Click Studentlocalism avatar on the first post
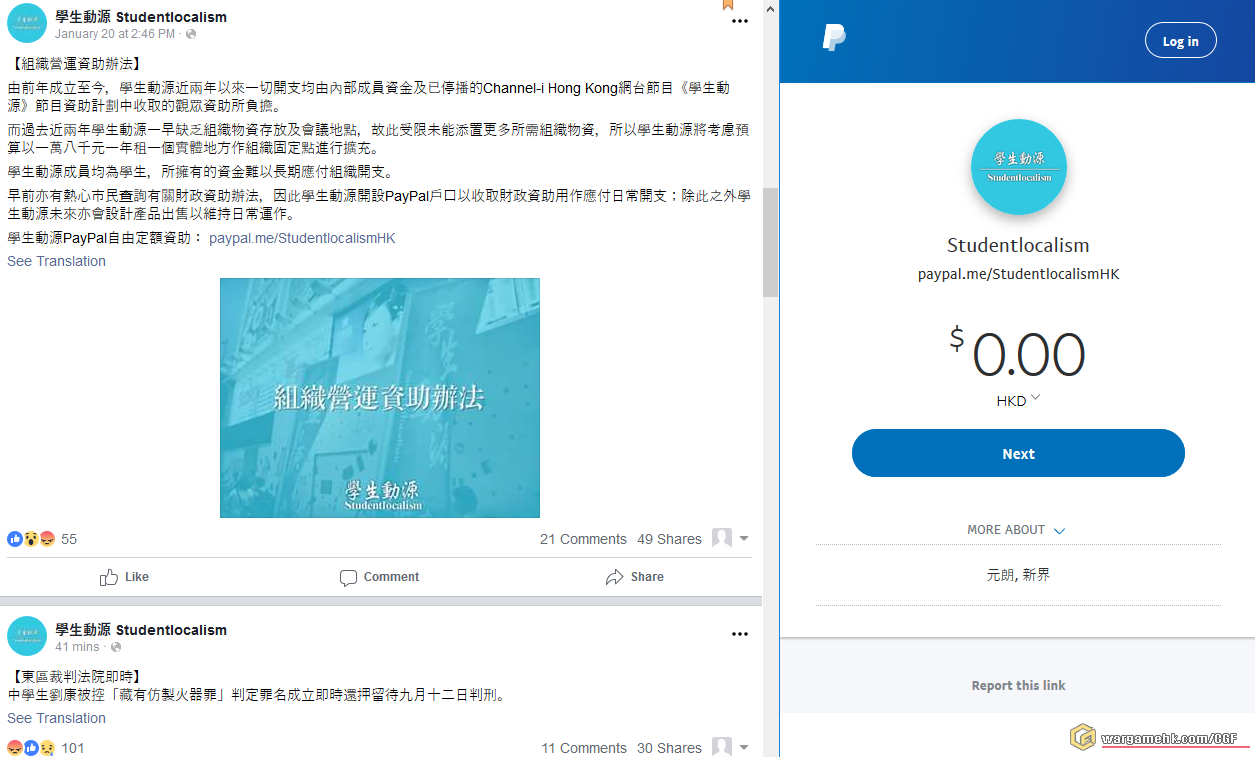 [27, 23]
